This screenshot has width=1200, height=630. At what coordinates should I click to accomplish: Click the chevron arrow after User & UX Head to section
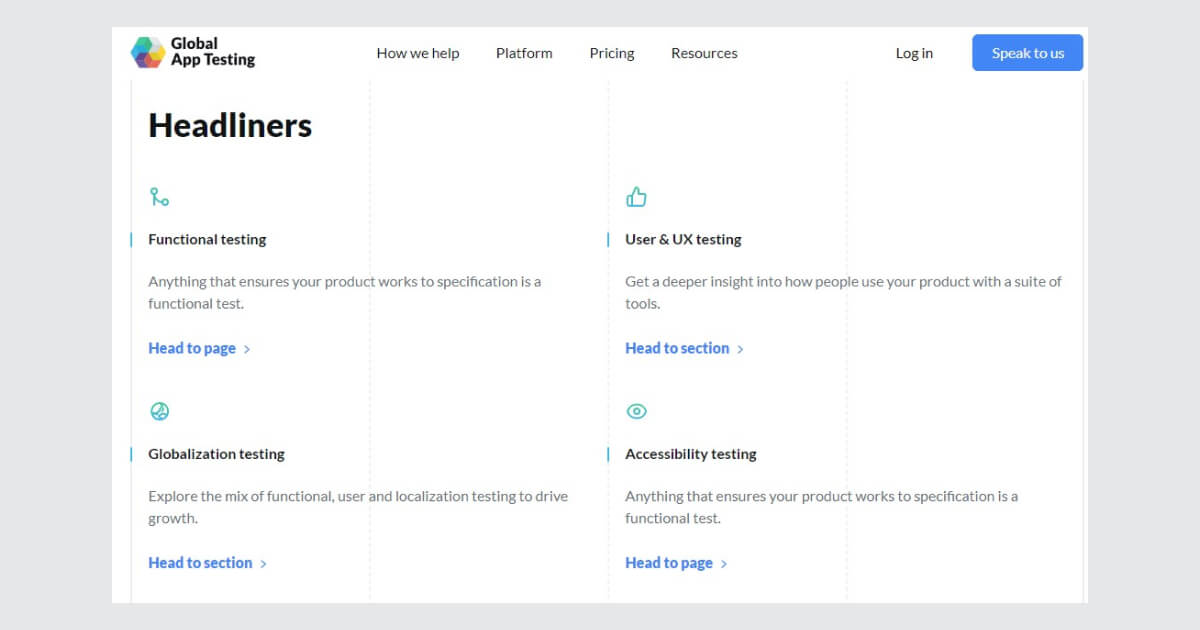tap(740, 349)
